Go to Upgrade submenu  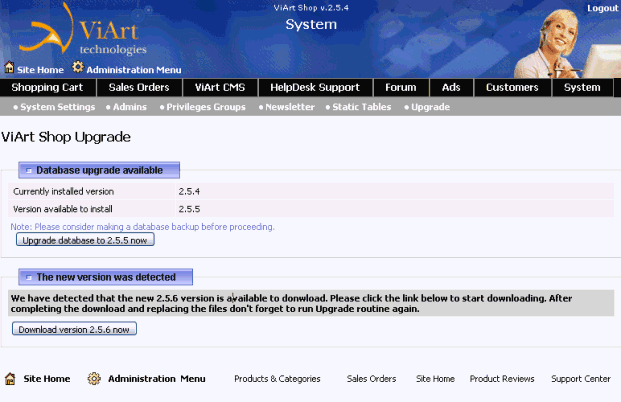[431, 107]
